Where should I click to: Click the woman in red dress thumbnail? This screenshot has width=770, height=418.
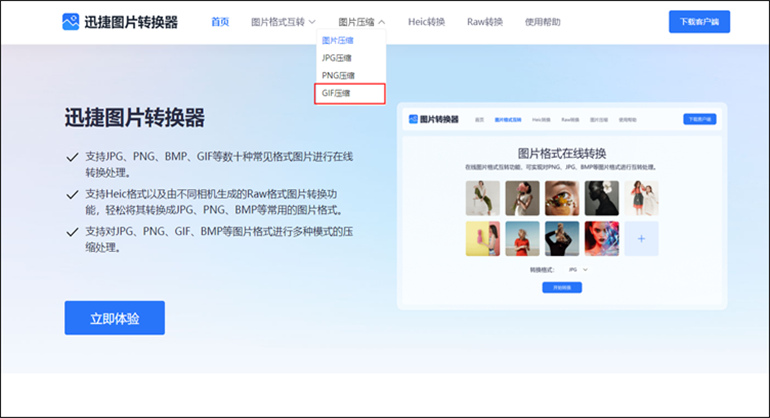(522, 239)
